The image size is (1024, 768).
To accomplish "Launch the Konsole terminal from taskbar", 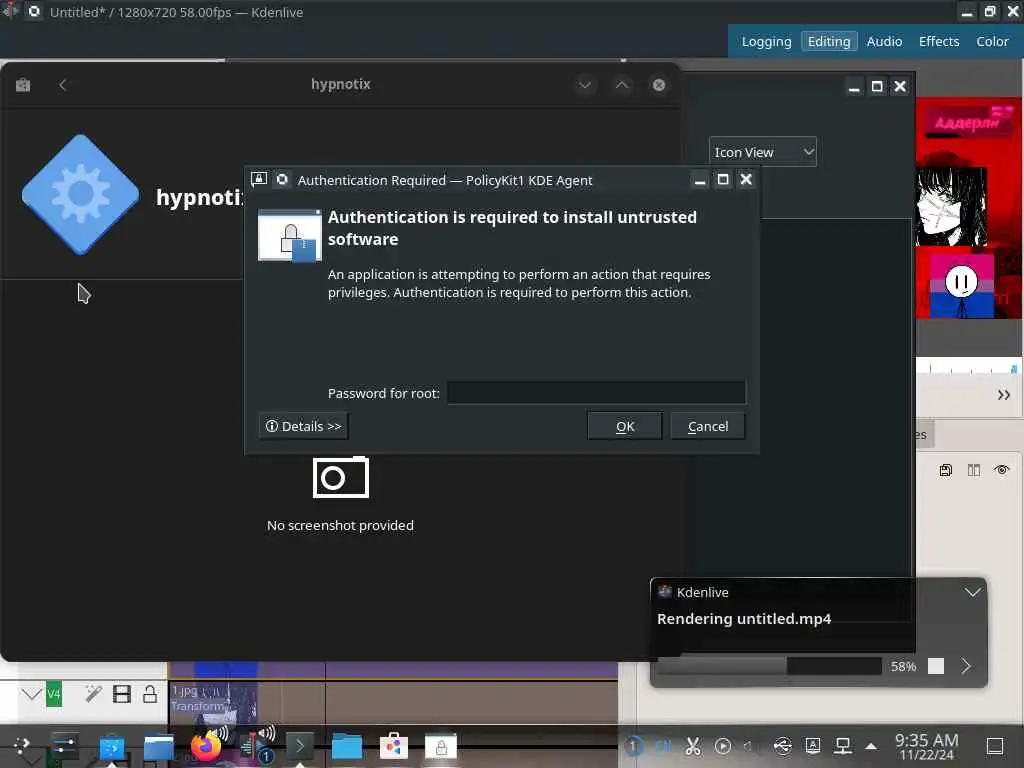I will (299, 746).
